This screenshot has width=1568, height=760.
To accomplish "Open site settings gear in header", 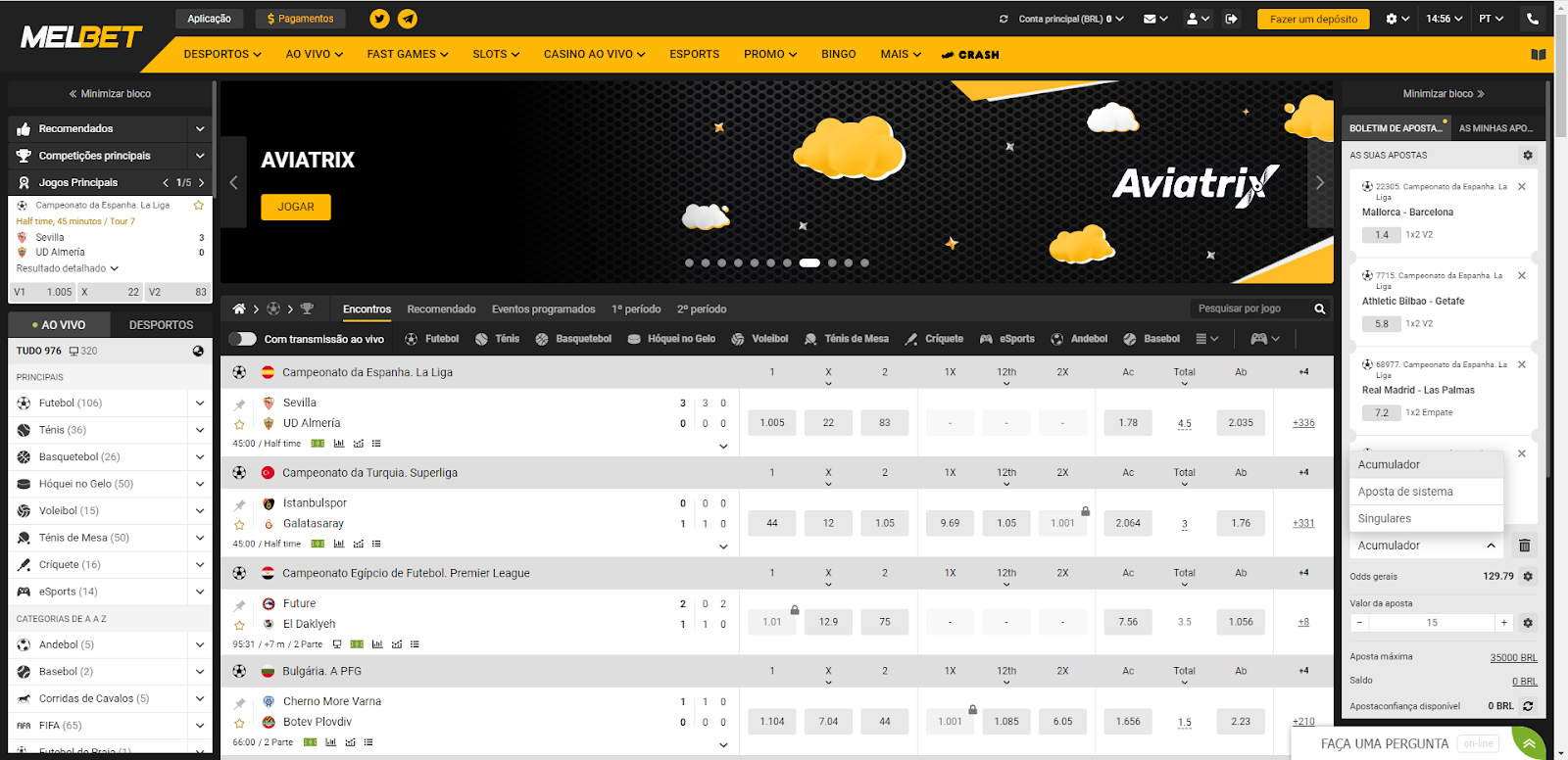I will 1392,19.
